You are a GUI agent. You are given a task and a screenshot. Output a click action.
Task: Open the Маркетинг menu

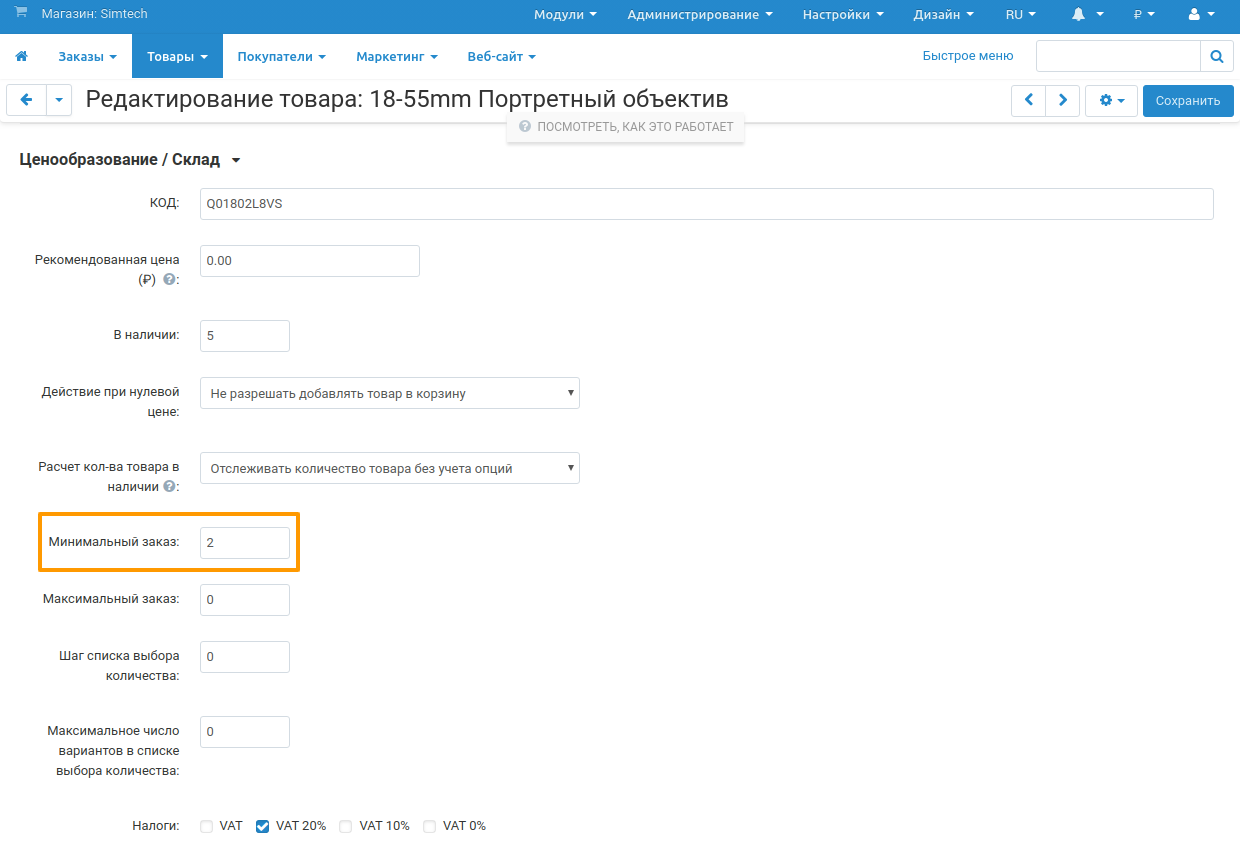pos(397,57)
